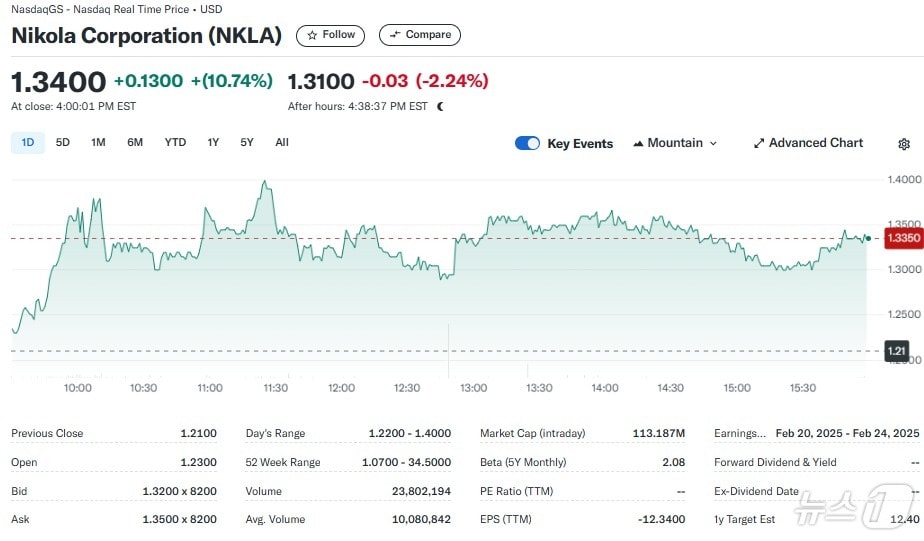This screenshot has height=541, width=924.
Task: Select the 1D range tab
Action: 28,142
